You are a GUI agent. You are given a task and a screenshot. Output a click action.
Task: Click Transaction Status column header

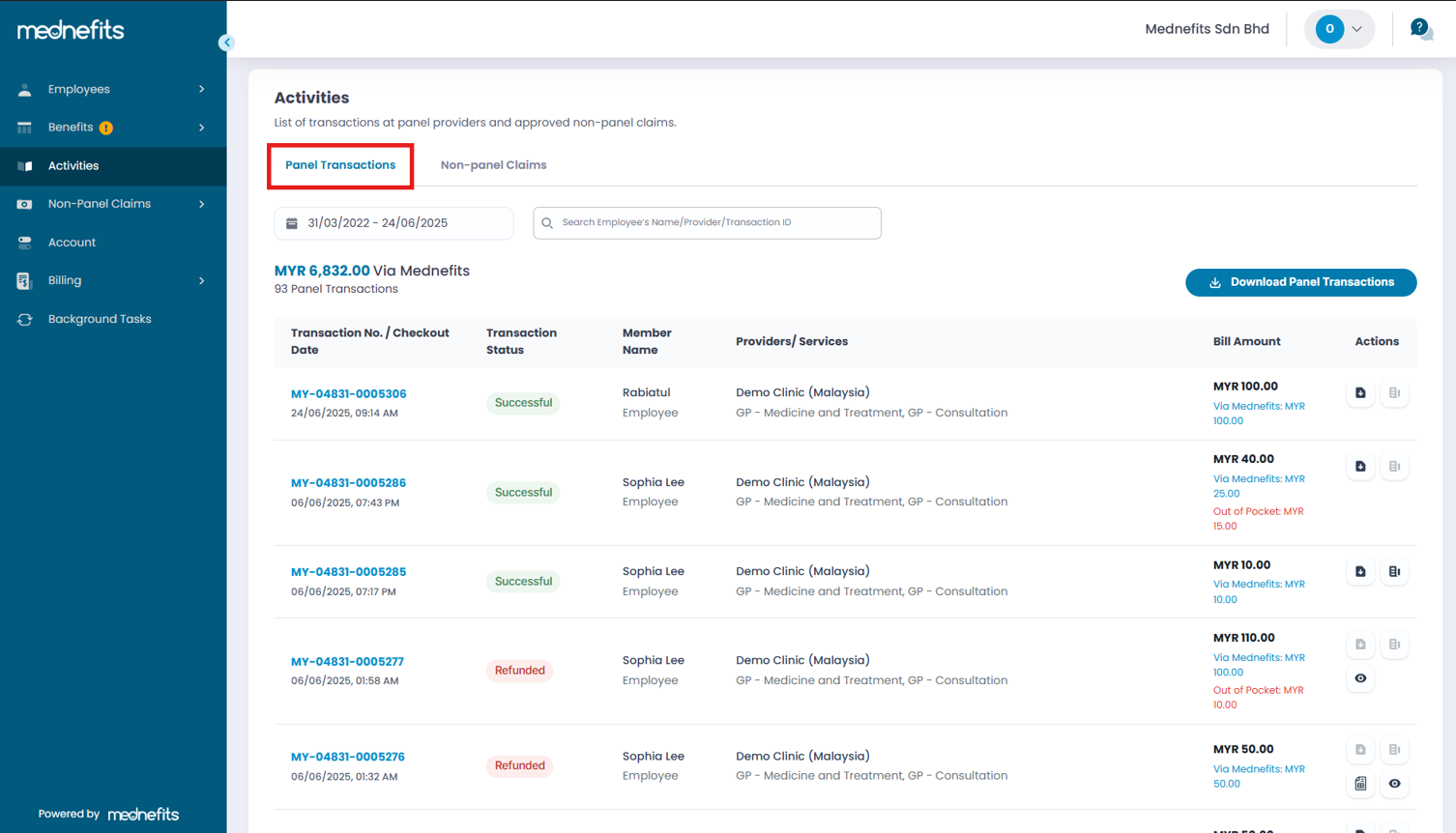(521, 342)
